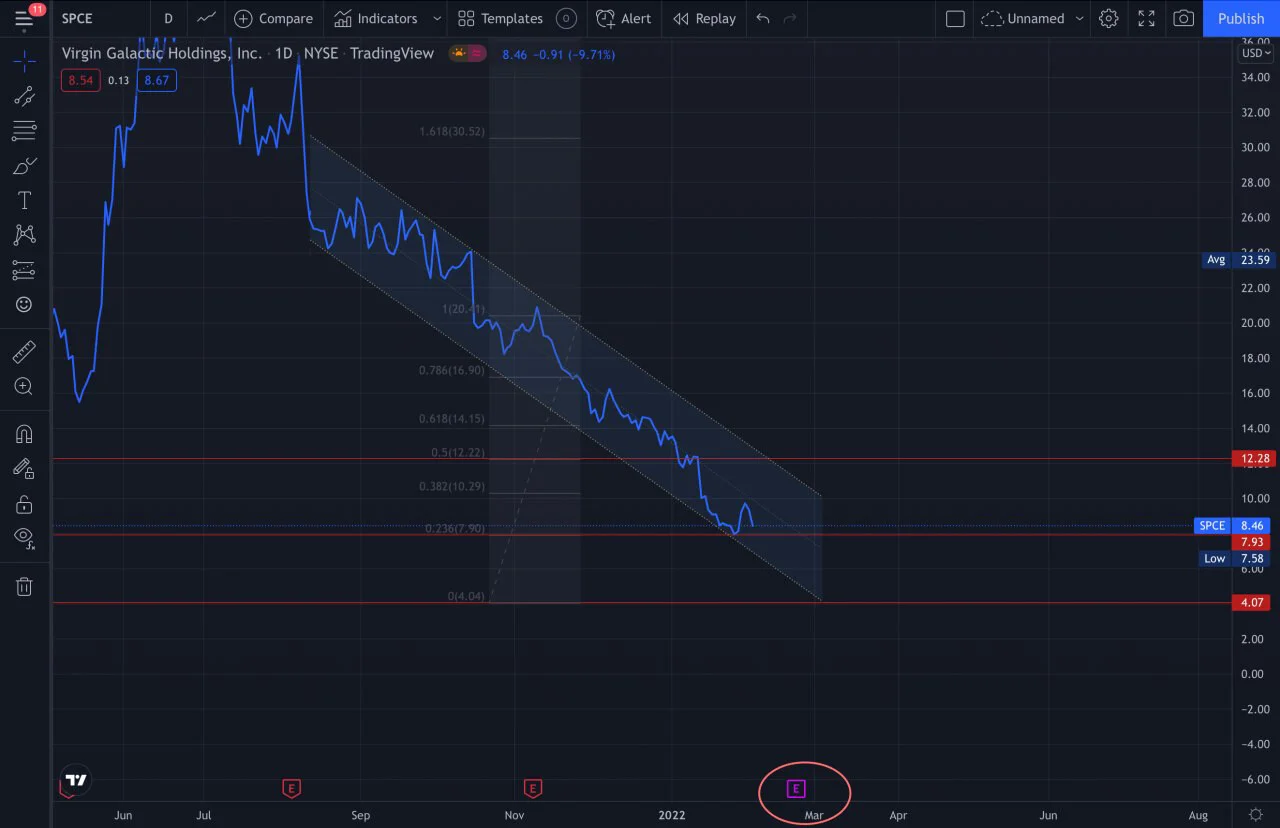Screen dimensions: 1280x828
Task: Open the TradingView logo link
Action: tap(76, 780)
